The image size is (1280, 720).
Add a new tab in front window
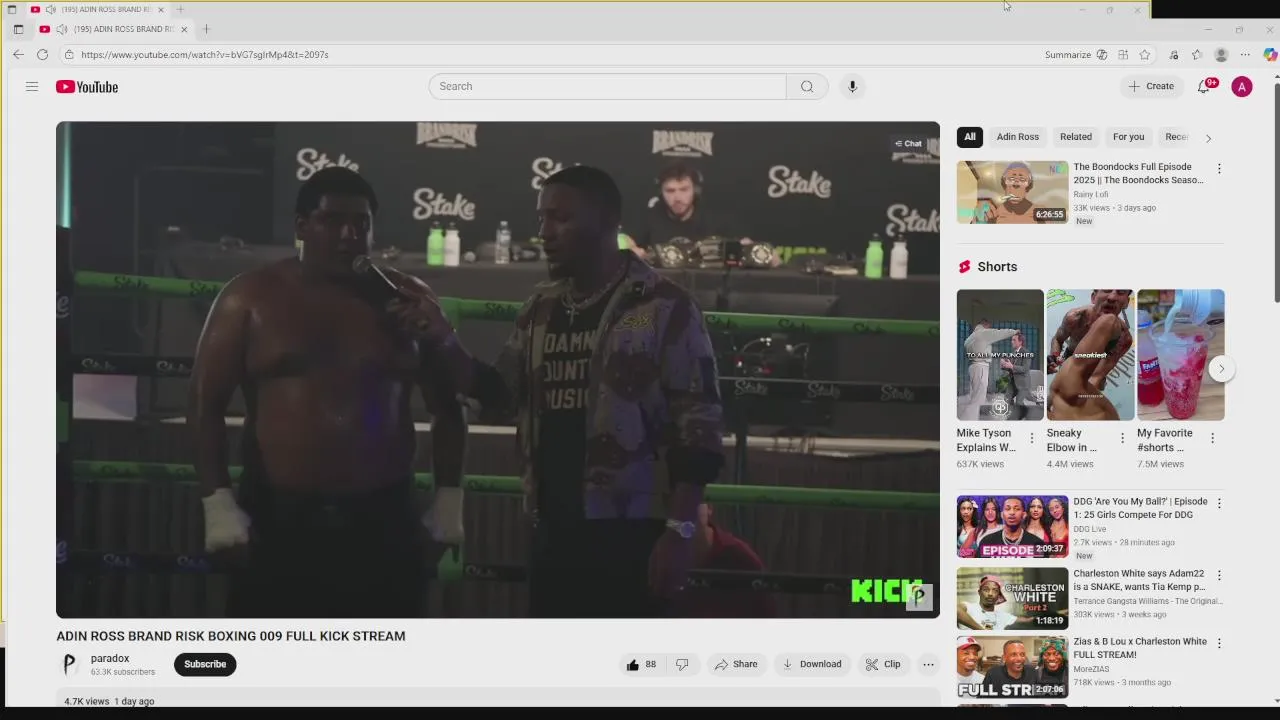pyautogui.click(x=206, y=29)
